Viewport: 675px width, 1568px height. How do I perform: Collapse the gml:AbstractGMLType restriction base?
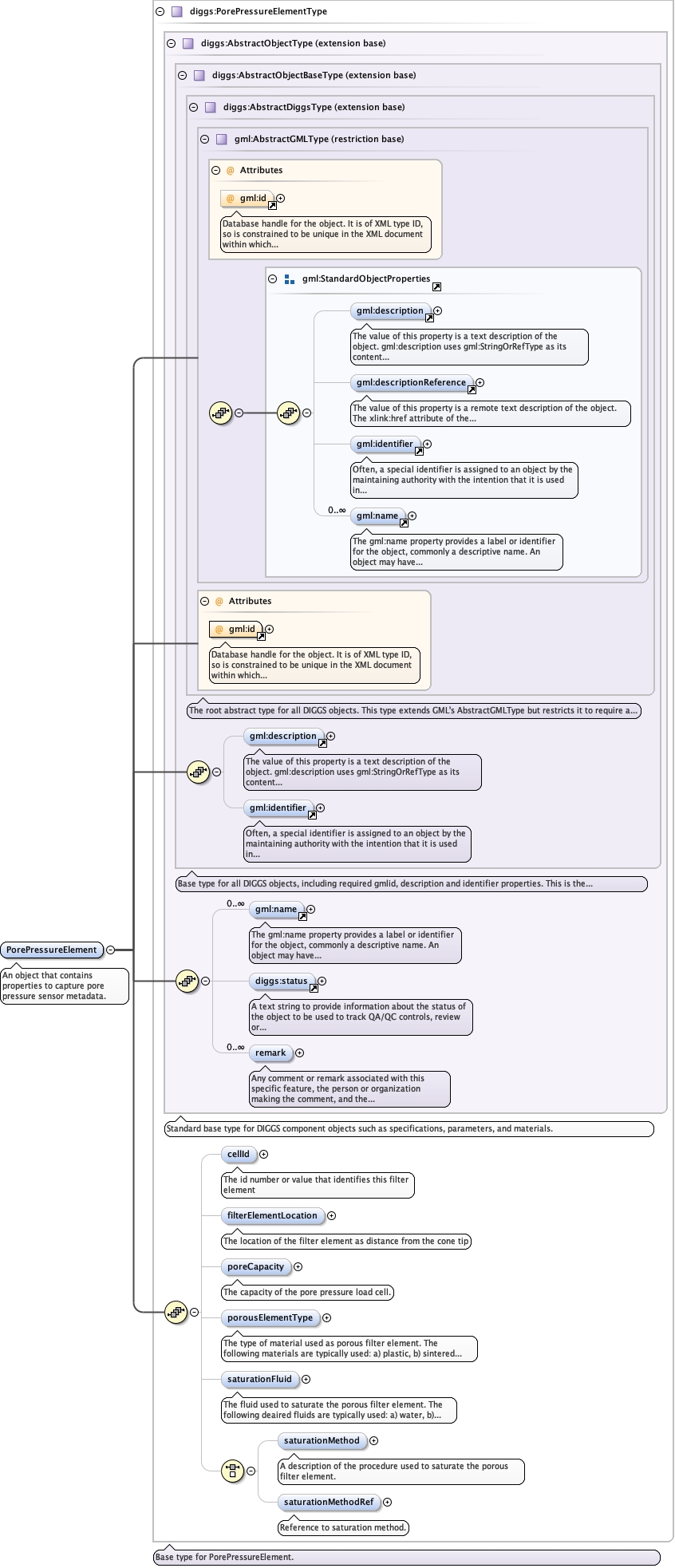[x=204, y=140]
